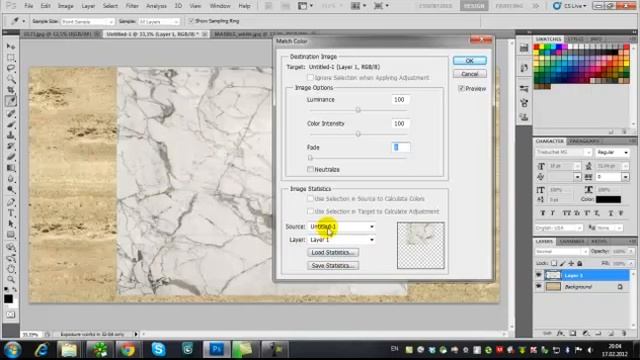Select the Pen tool
640x360 pixels.
click(11, 202)
